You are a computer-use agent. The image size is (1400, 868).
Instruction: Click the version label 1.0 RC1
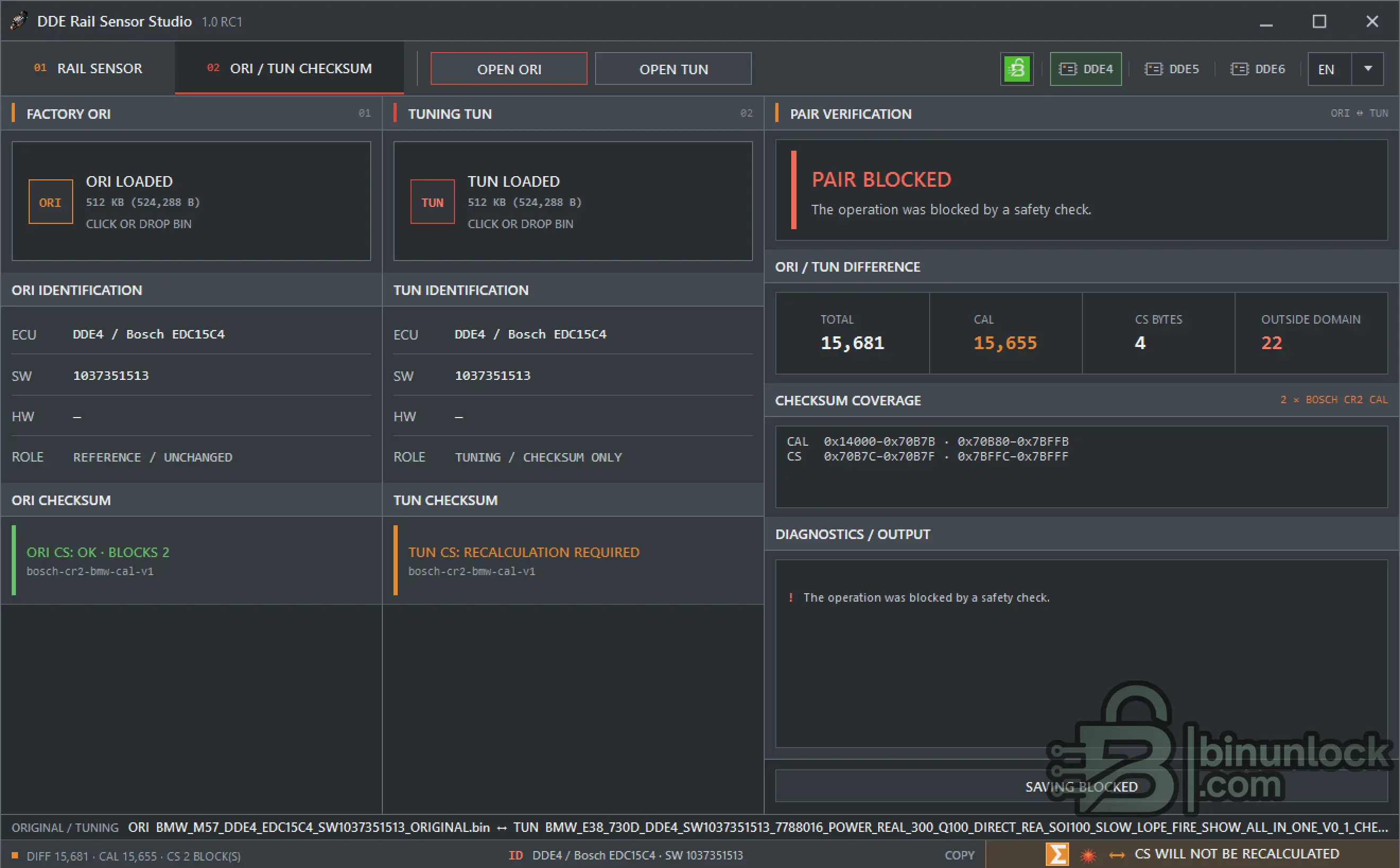[x=222, y=22]
